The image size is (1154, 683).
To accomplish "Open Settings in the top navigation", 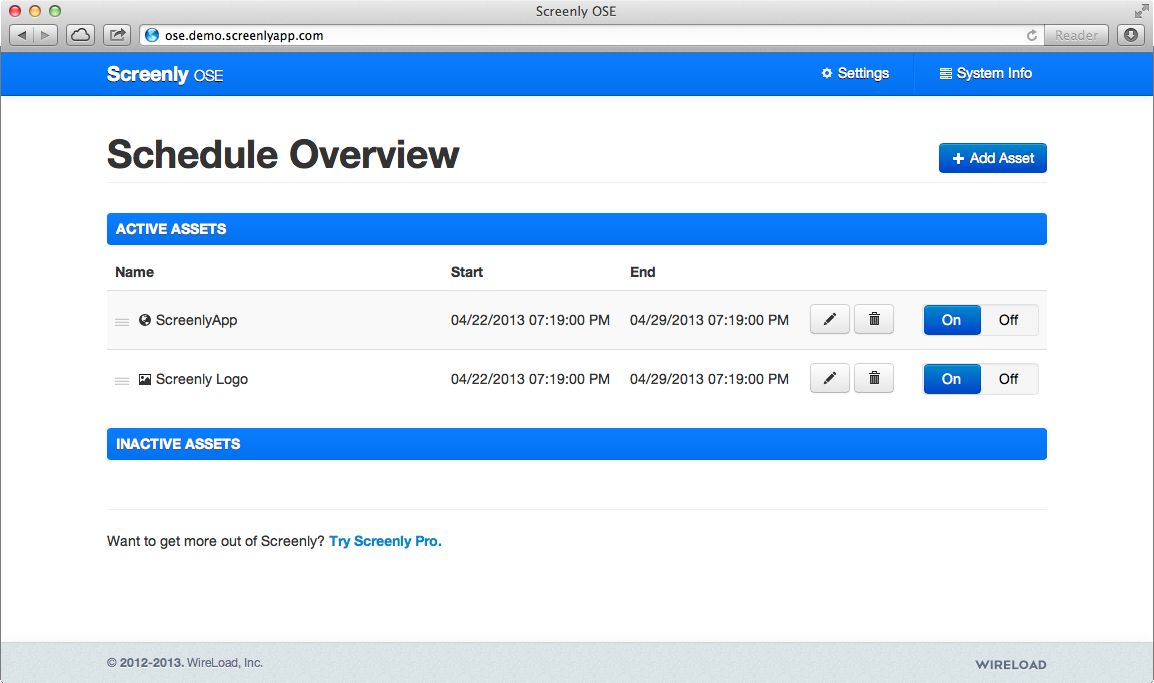I will tap(855, 73).
